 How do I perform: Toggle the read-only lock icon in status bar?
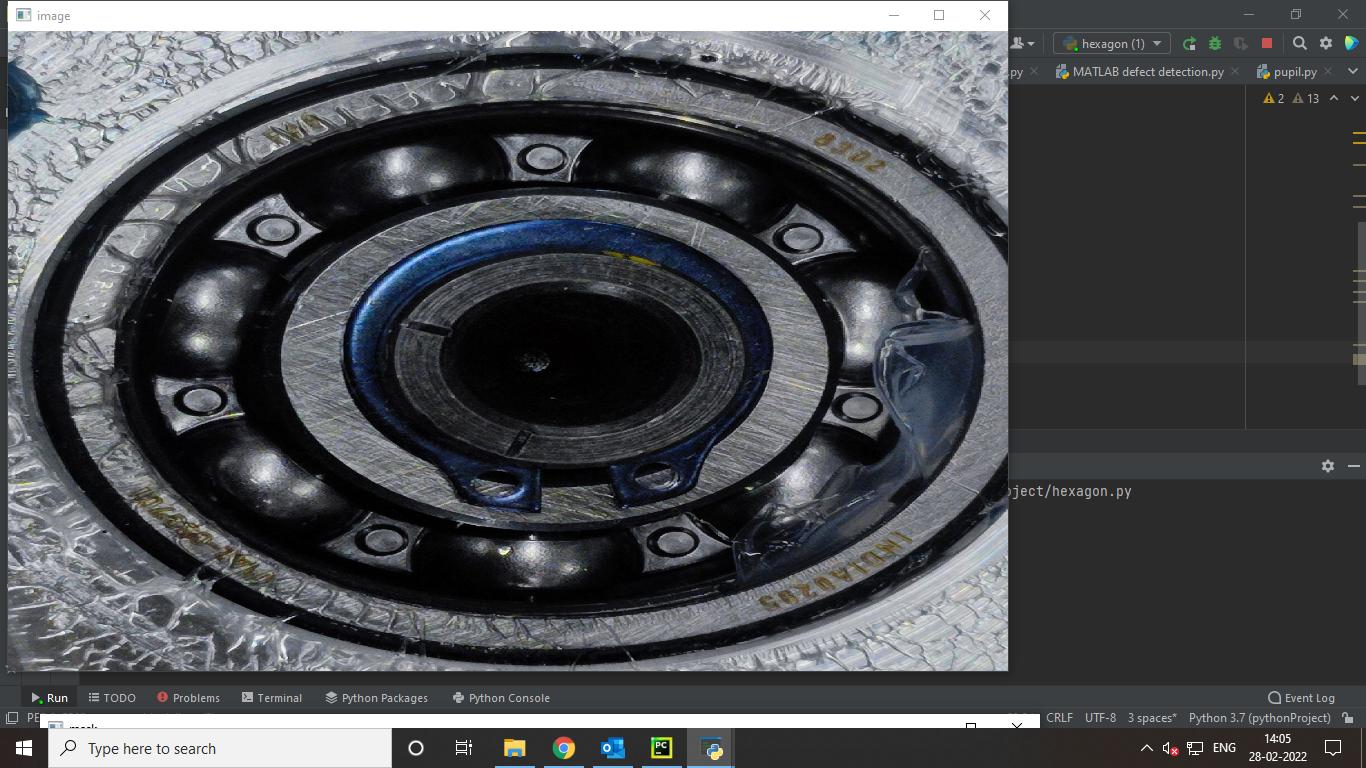tap(1349, 718)
